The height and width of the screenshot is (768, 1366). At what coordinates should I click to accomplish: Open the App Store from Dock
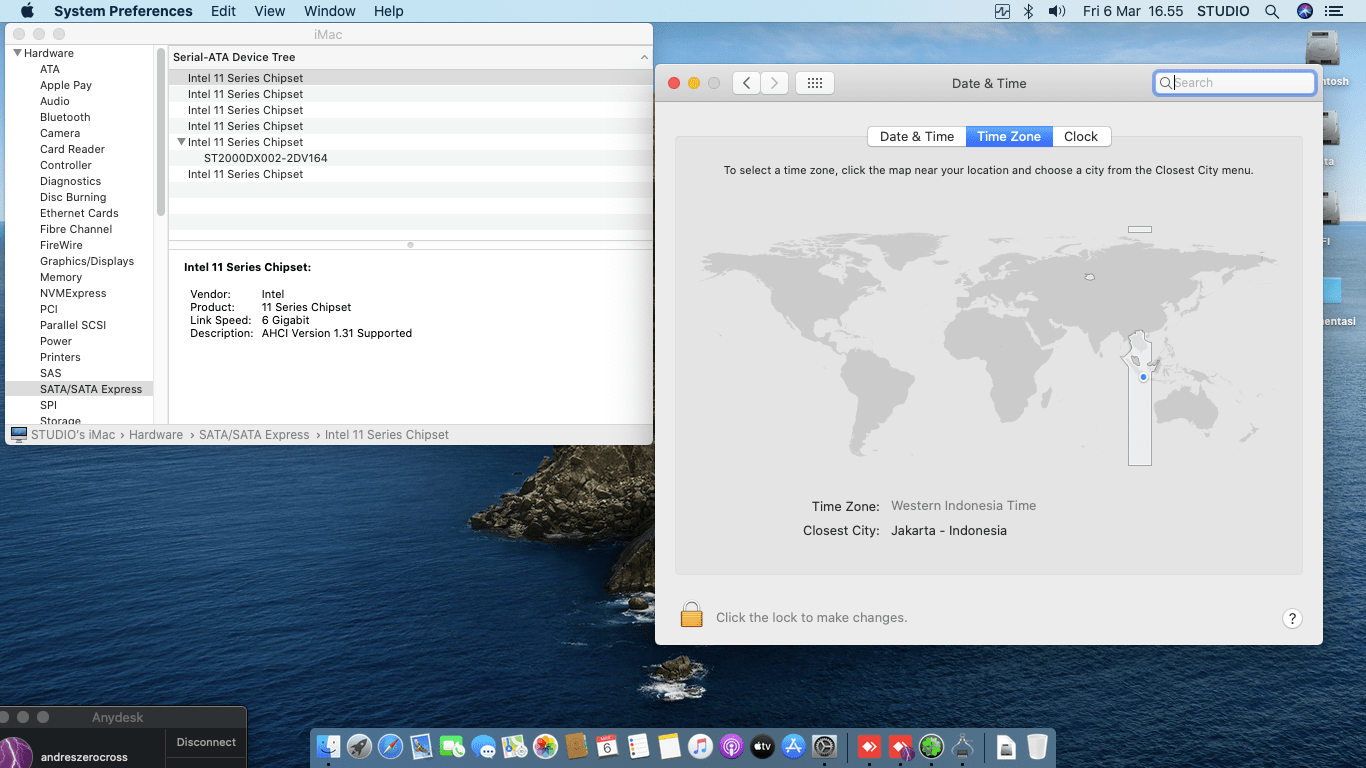coord(793,746)
